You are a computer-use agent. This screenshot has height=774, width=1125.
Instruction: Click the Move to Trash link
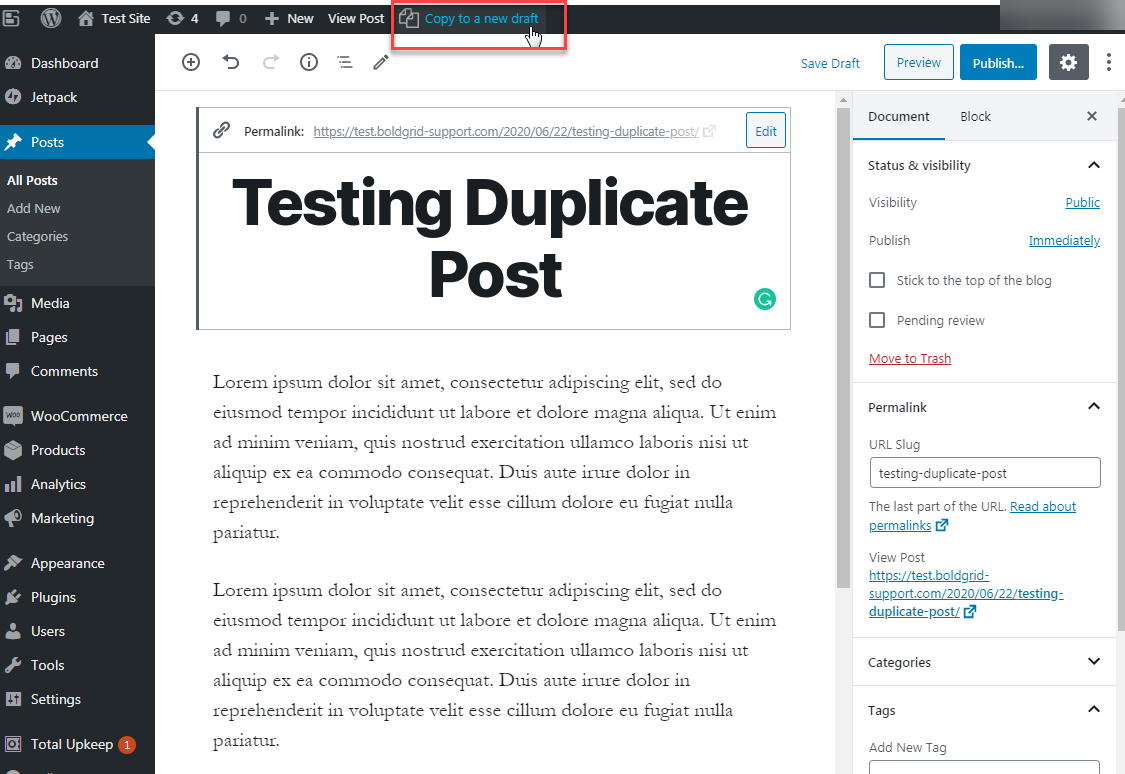(x=910, y=358)
